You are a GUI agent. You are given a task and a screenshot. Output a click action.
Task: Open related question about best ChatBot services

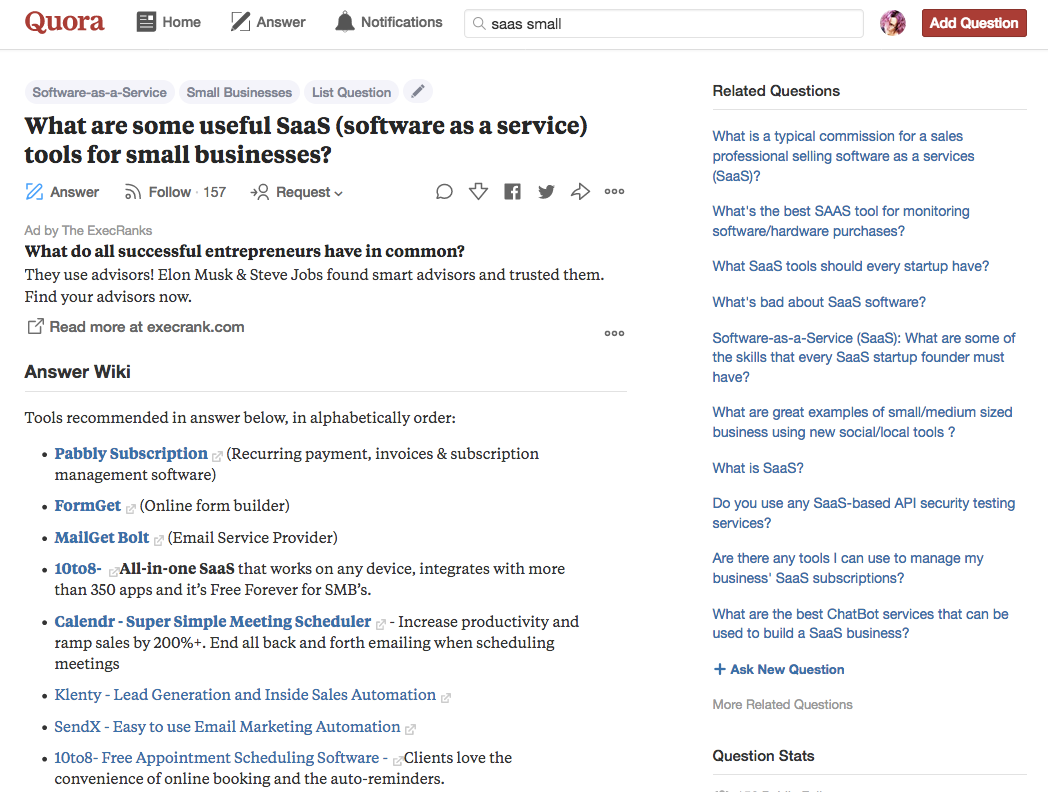click(860, 624)
